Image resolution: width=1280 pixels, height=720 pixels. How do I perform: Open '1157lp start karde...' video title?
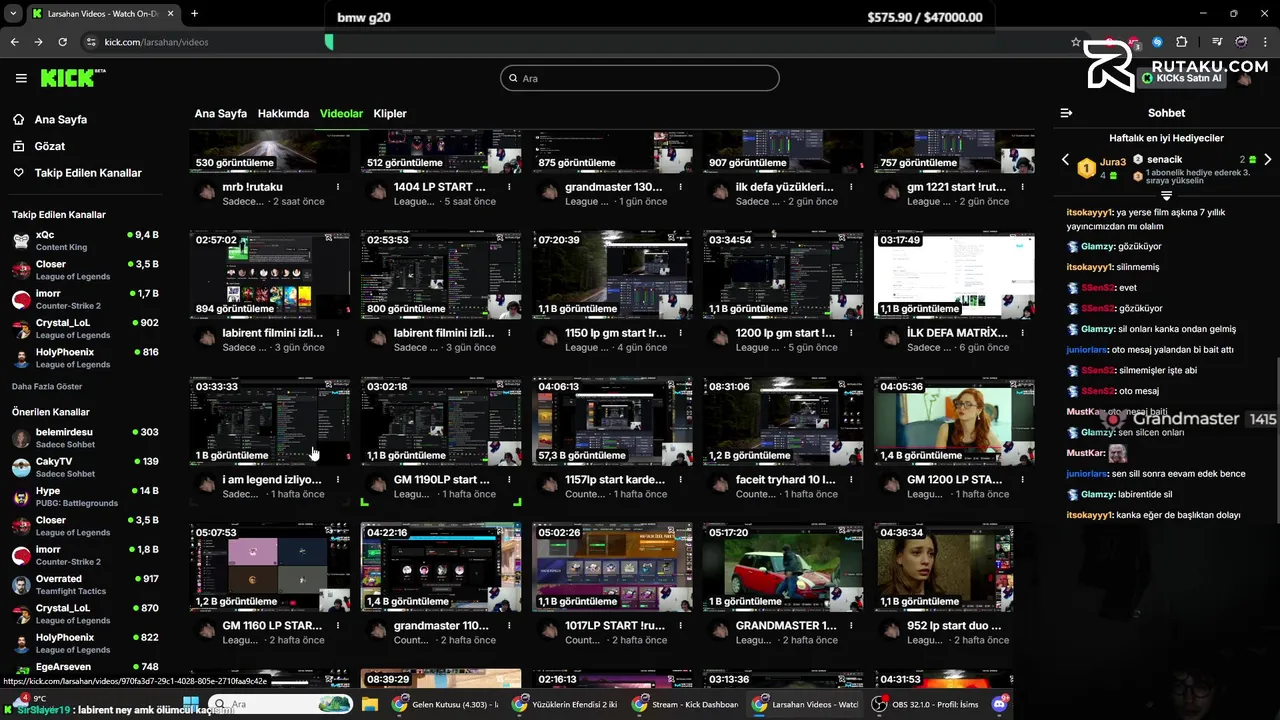click(x=615, y=480)
